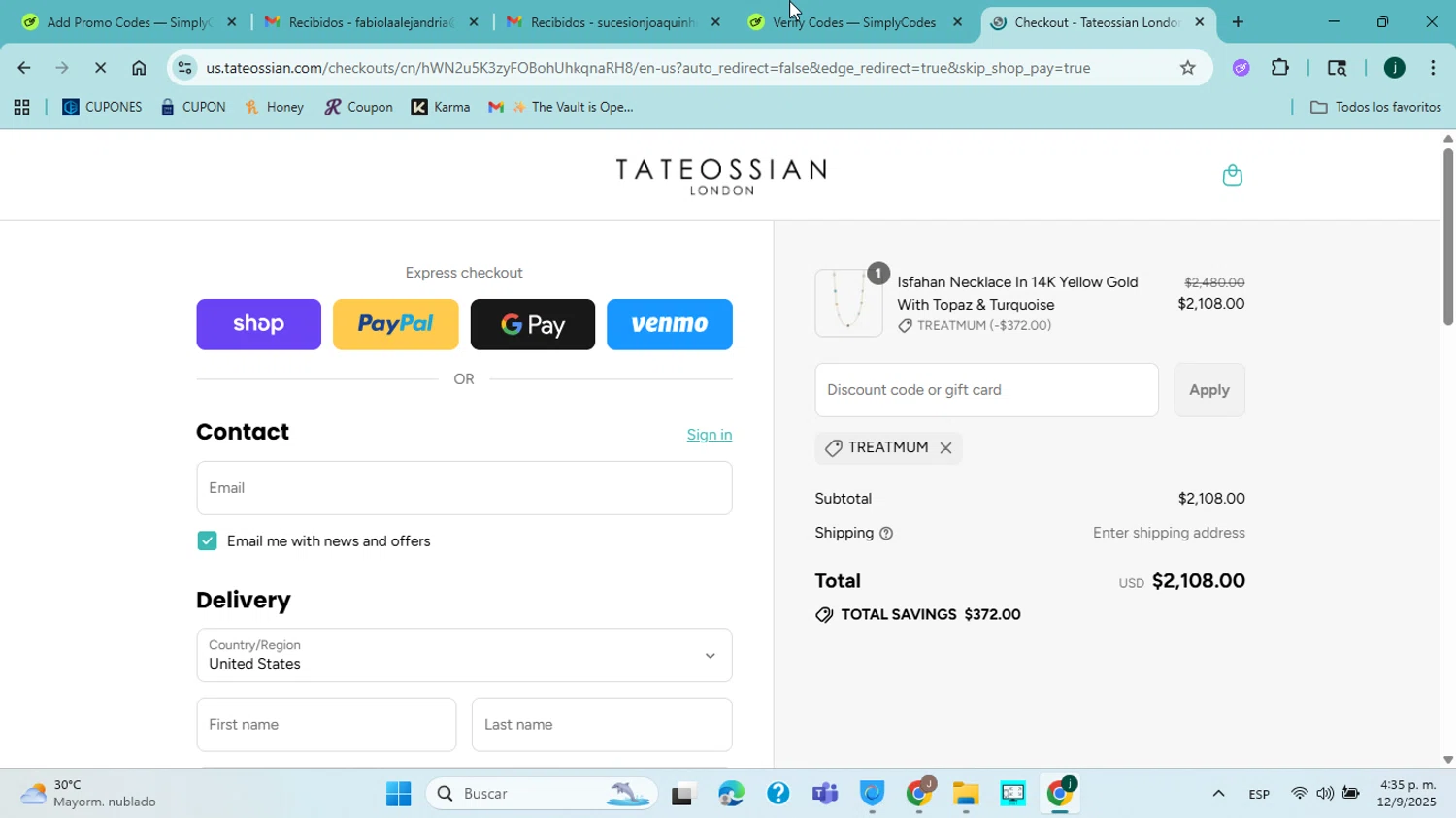Open the Chrome profile avatar

coord(1394,68)
